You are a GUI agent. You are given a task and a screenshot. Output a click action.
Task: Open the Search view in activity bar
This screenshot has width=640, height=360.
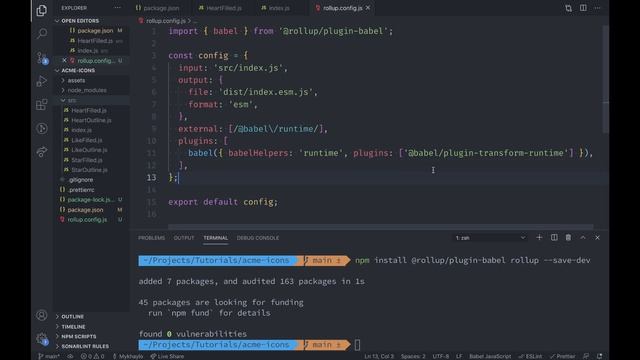42,34
